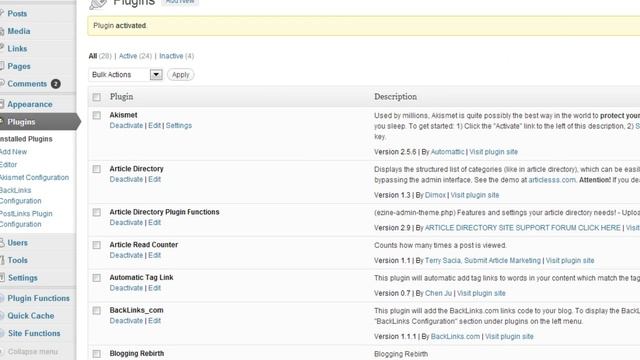
Task: Open the Users menu in sidebar
Action: 18,243
